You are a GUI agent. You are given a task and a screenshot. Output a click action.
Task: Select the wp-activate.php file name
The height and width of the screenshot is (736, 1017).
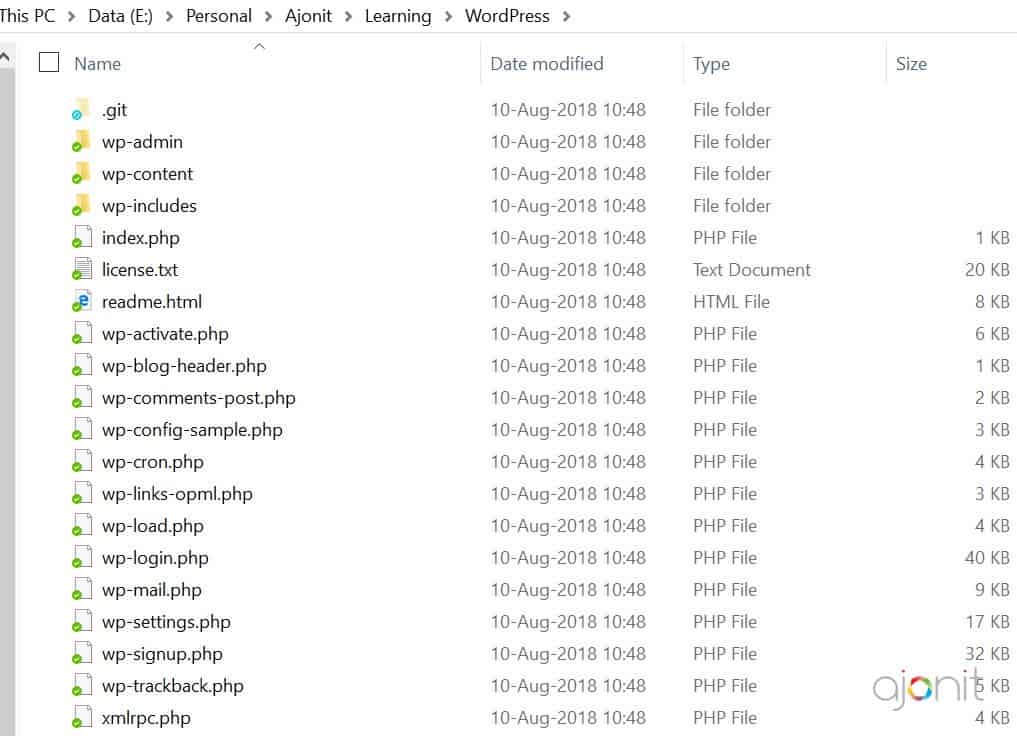click(165, 334)
